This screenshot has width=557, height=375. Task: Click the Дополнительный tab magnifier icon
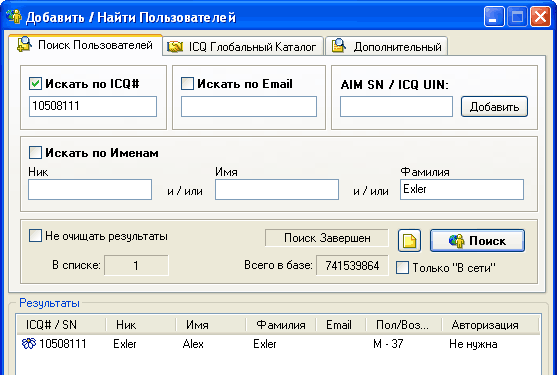pyautogui.click(x=339, y=46)
